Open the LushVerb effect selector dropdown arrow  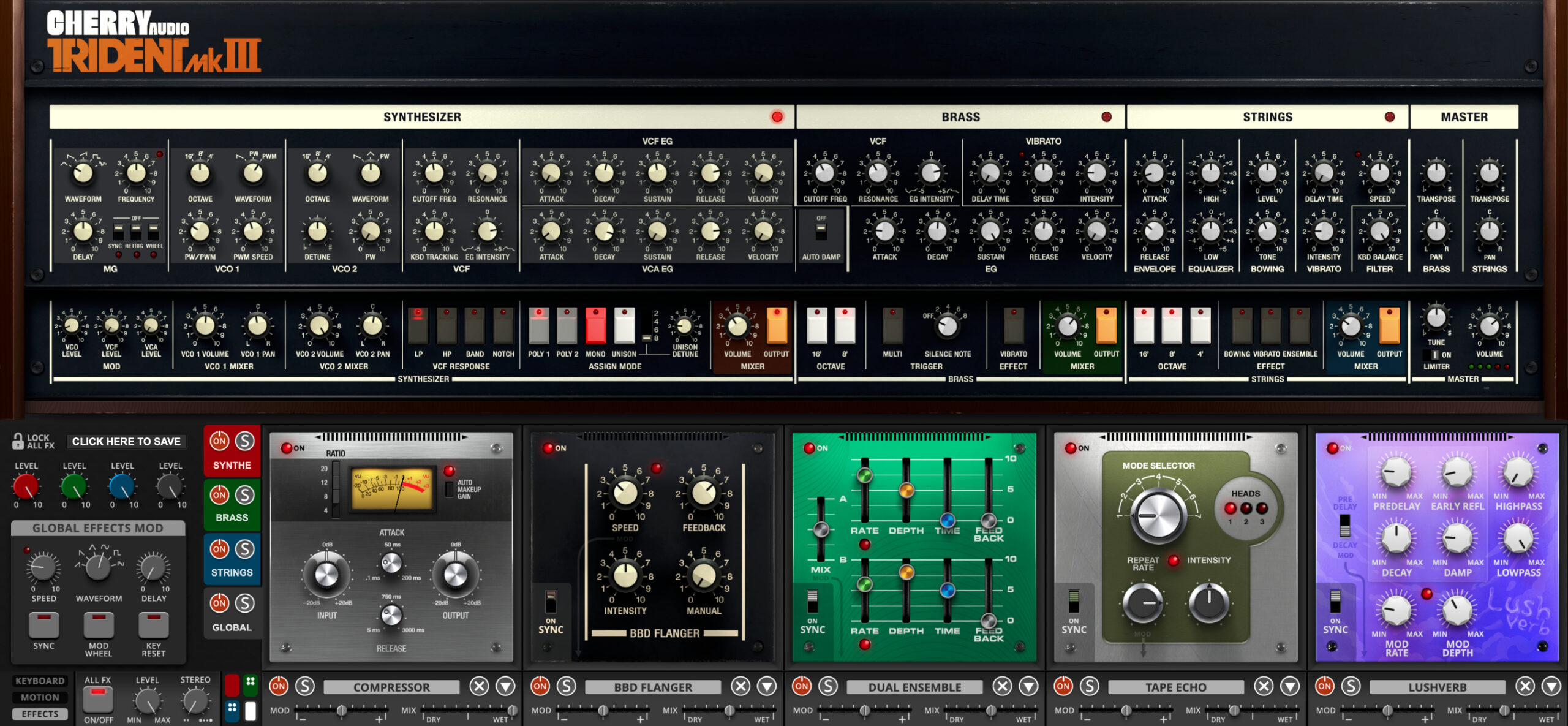point(1550,687)
